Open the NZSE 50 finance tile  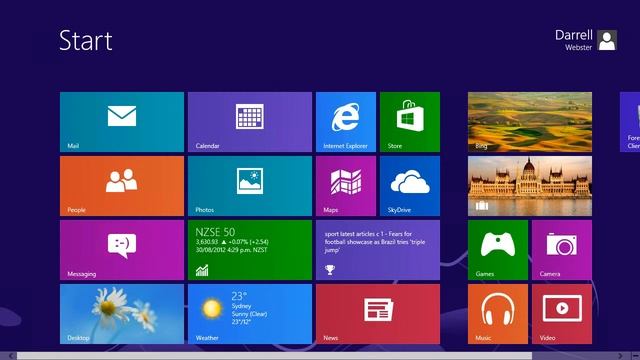pyautogui.click(x=250, y=250)
